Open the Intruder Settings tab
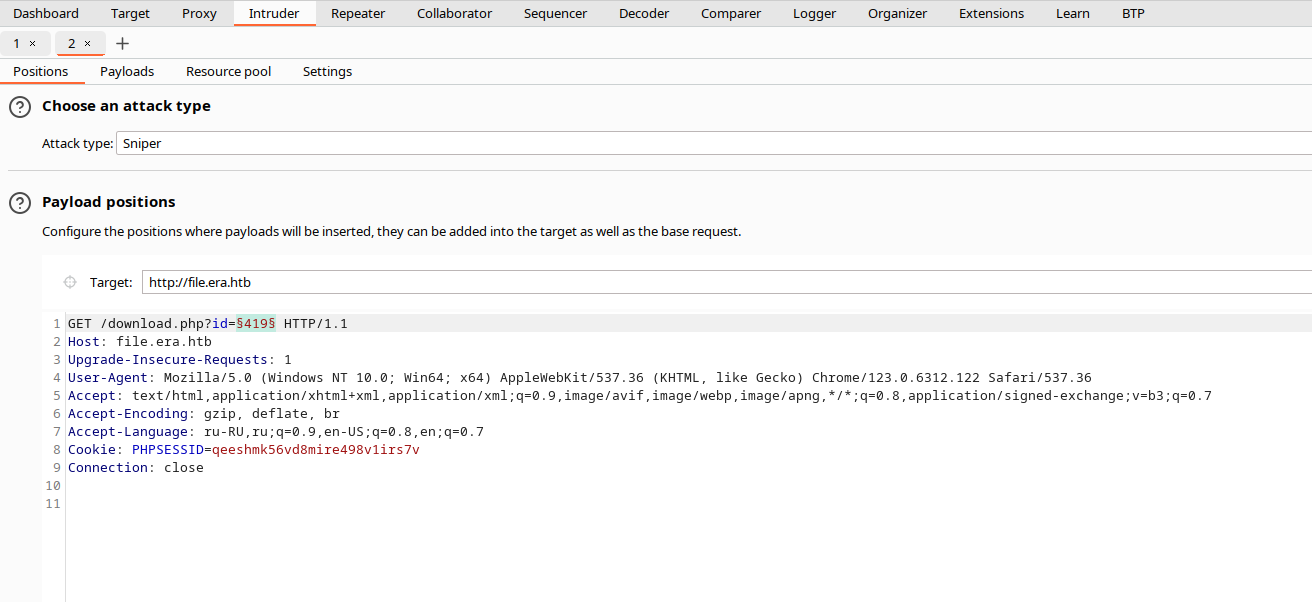 point(327,72)
